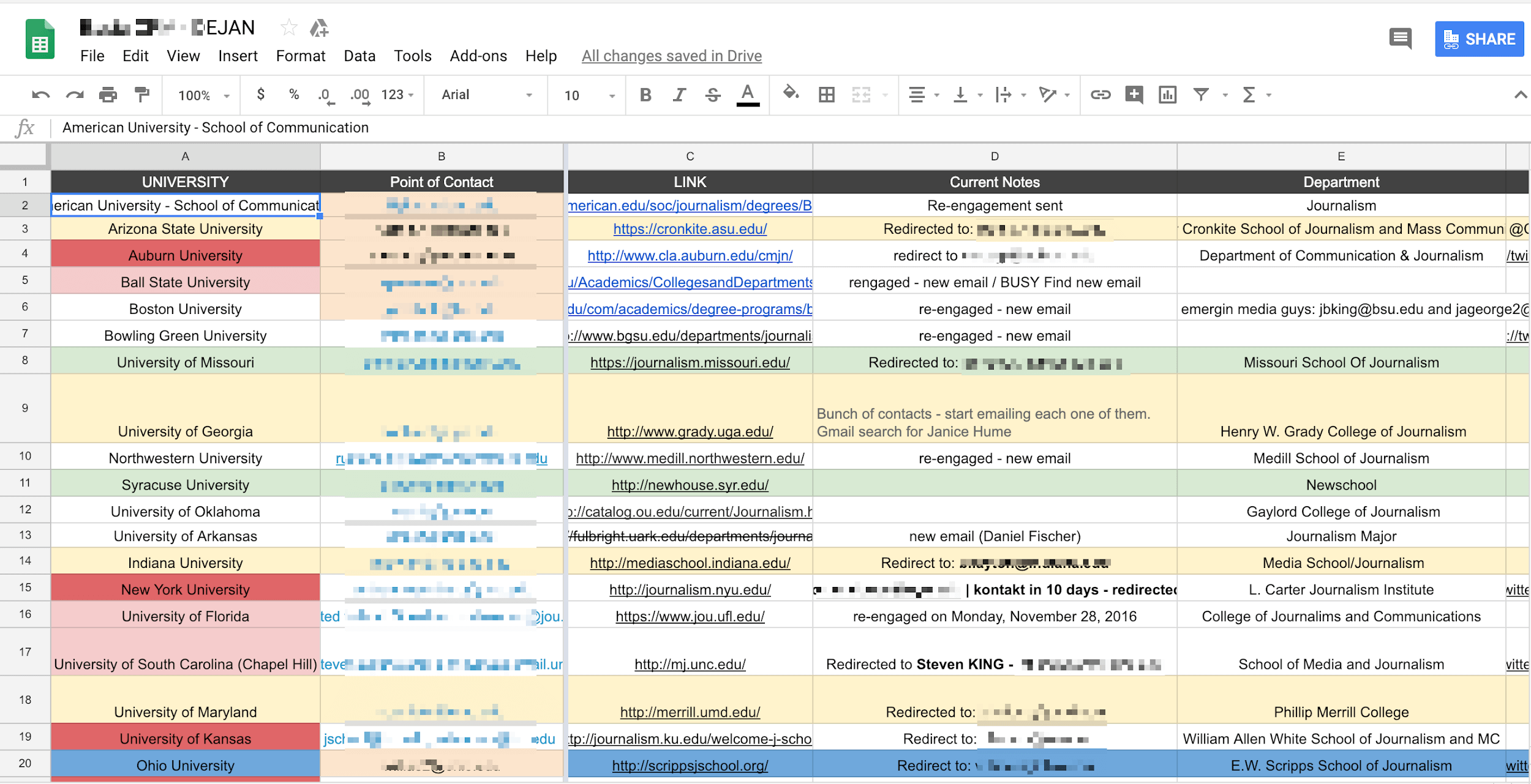Open the zoom 100% dropdown
The height and width of the screenshot is (784, 1531).
[204, 95]
